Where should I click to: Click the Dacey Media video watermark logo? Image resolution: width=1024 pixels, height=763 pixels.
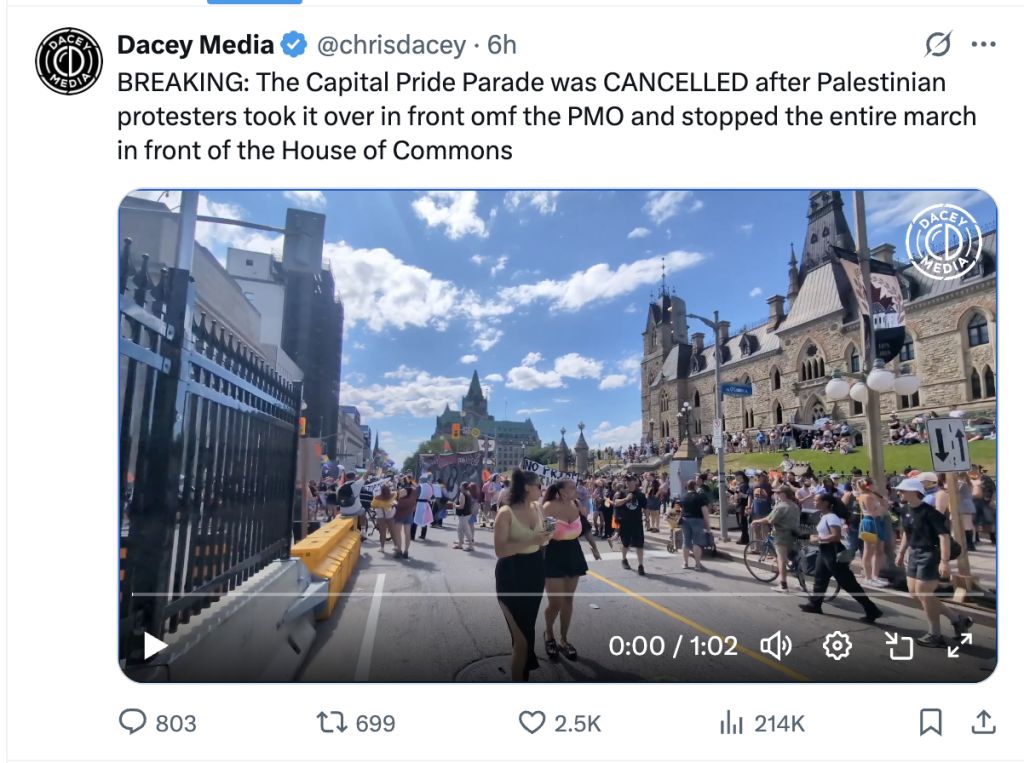944,242
